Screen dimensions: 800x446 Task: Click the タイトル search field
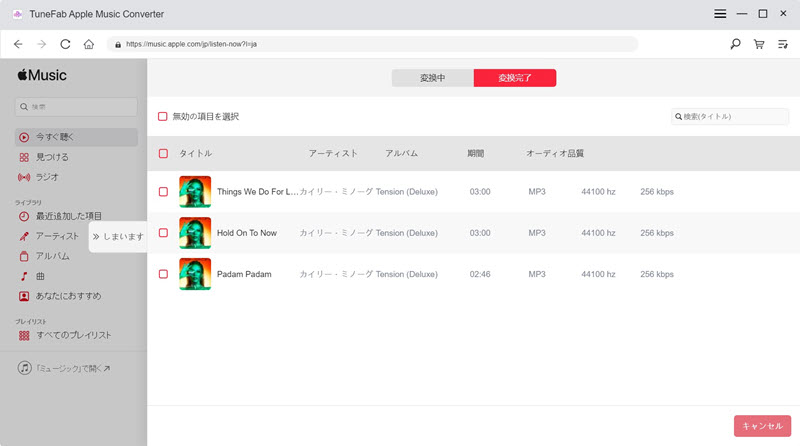click(730, 116)
